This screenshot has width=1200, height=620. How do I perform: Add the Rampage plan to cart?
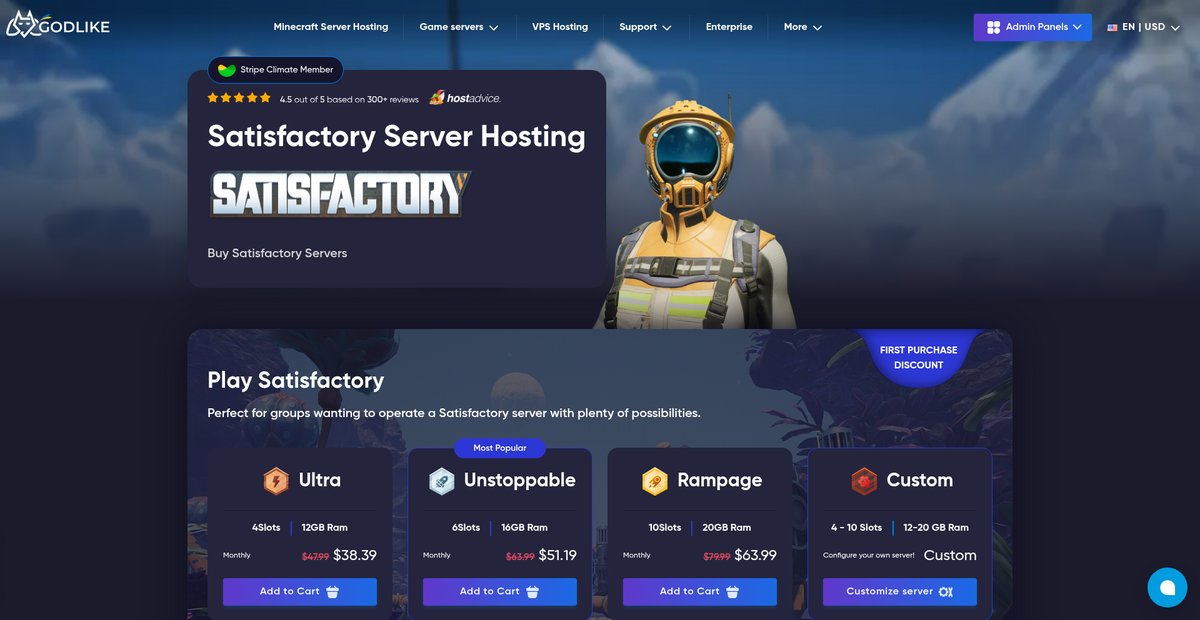point(700,592)
